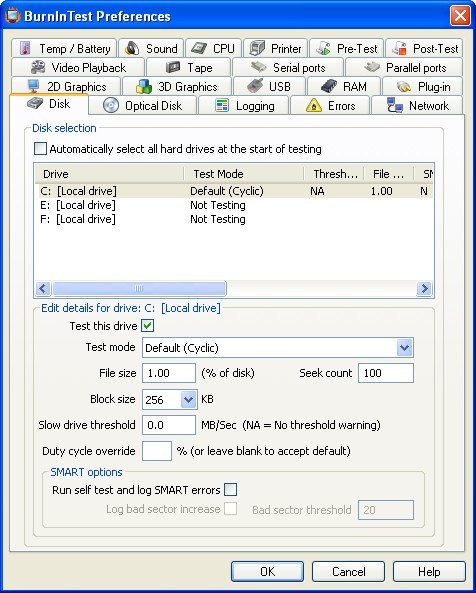The image size is (476, 593).
Task: Click the Pre-Test tab icon
Action: point(324,48)
